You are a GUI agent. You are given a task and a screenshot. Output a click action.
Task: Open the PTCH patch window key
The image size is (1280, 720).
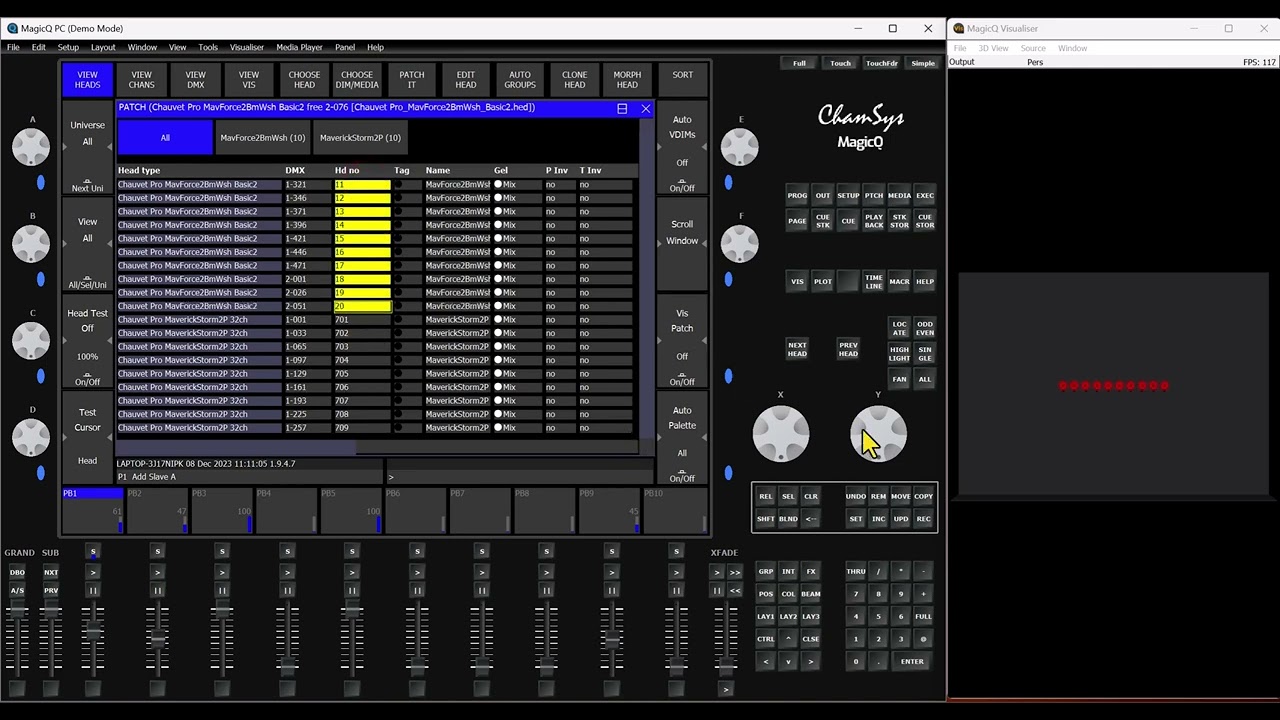pyautogui.click(x=873, y=196)
